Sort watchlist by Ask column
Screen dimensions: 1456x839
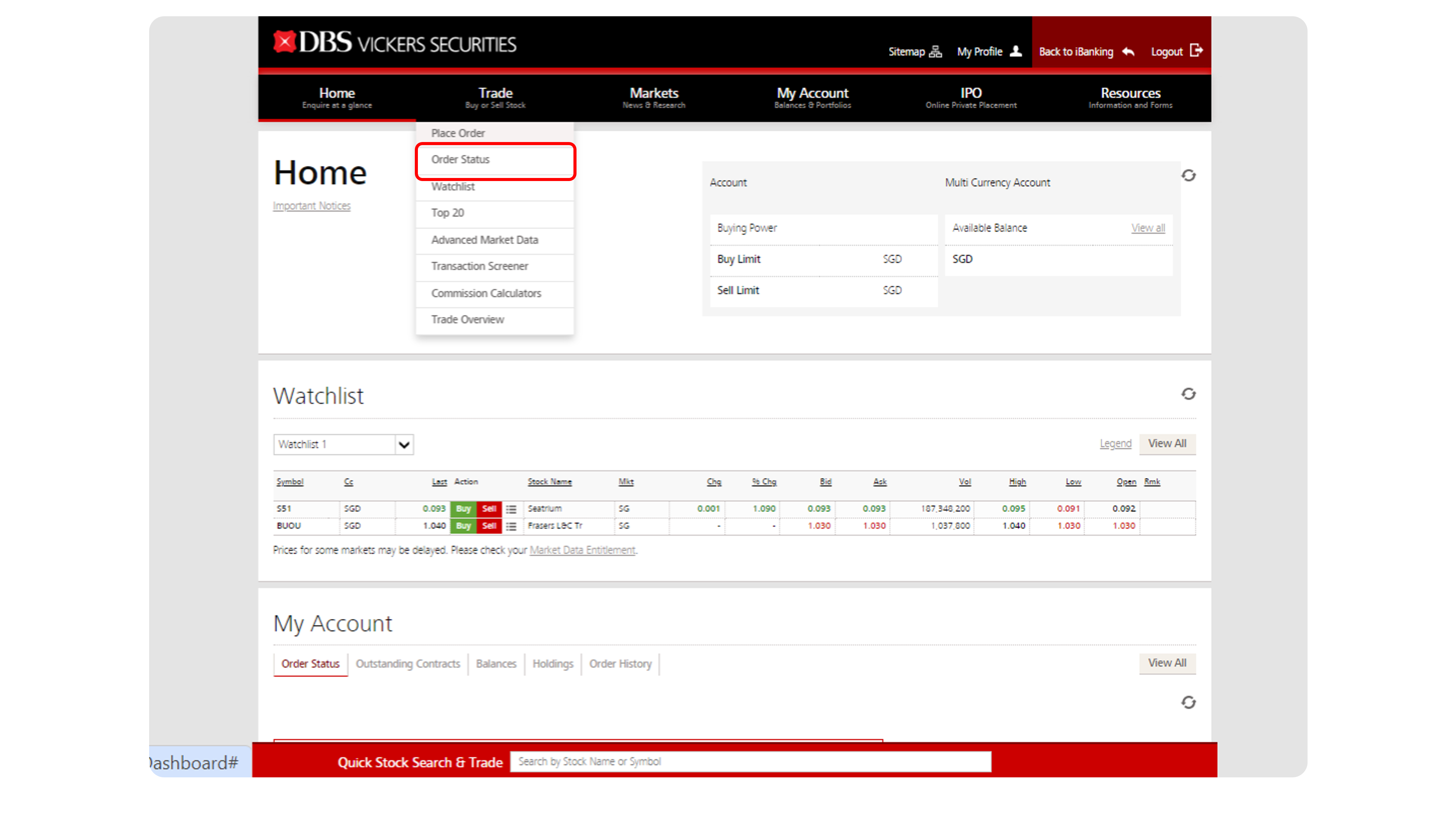(x=879, y=482)
